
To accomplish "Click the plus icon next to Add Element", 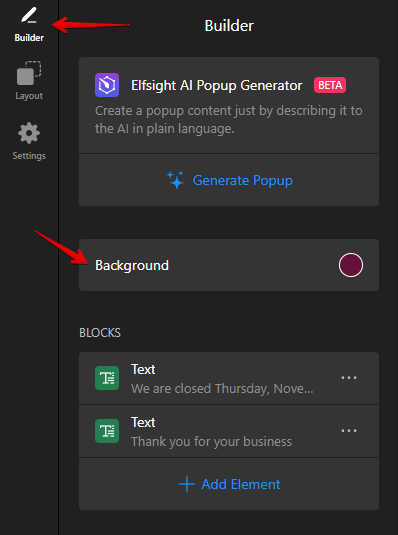I will click(187, 484).
